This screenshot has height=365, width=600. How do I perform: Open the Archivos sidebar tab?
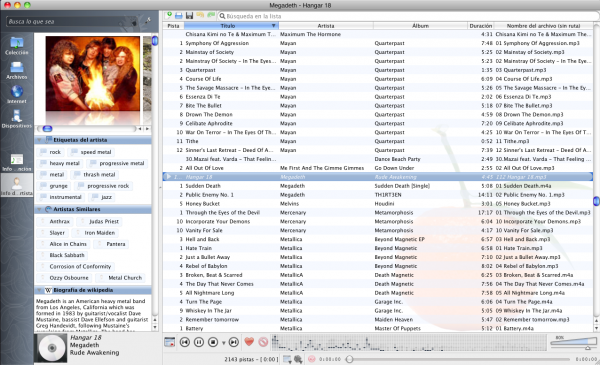pos(16,70)
